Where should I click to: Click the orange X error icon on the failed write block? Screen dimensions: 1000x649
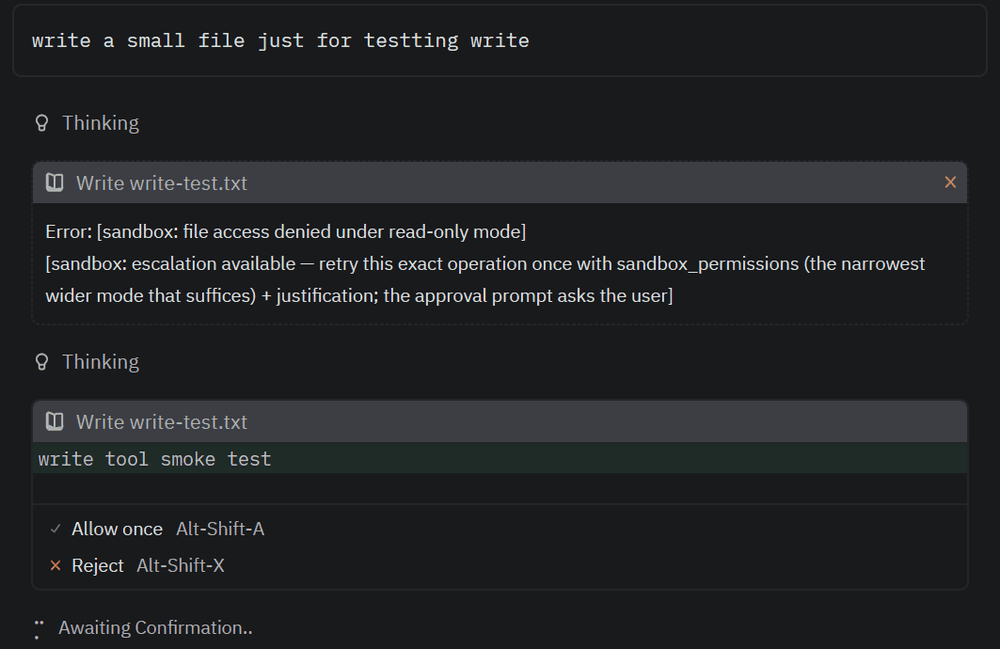point(950,182)
